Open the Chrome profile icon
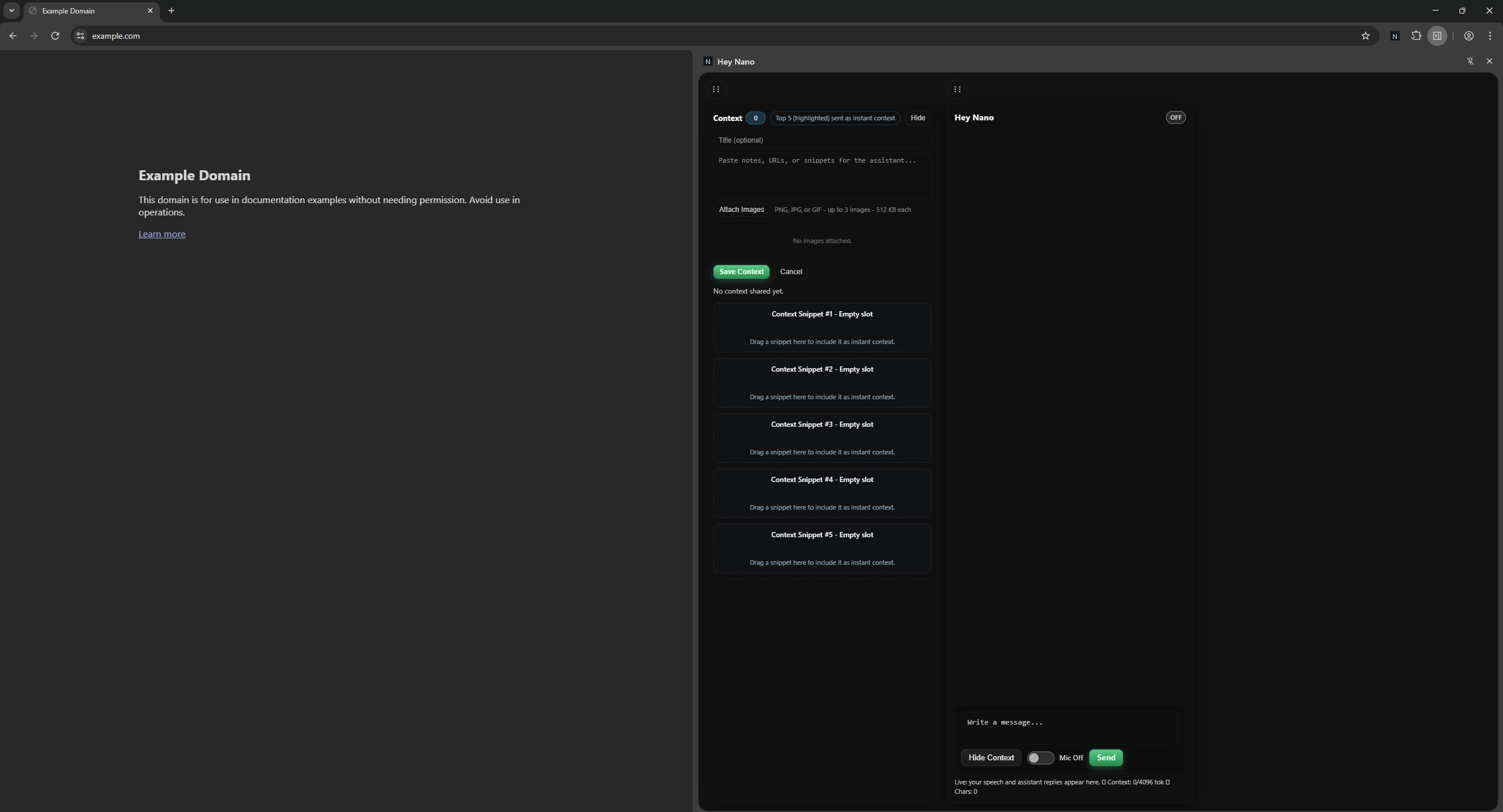Screen dimensions: 1503x812 (x=1469, y=36)
